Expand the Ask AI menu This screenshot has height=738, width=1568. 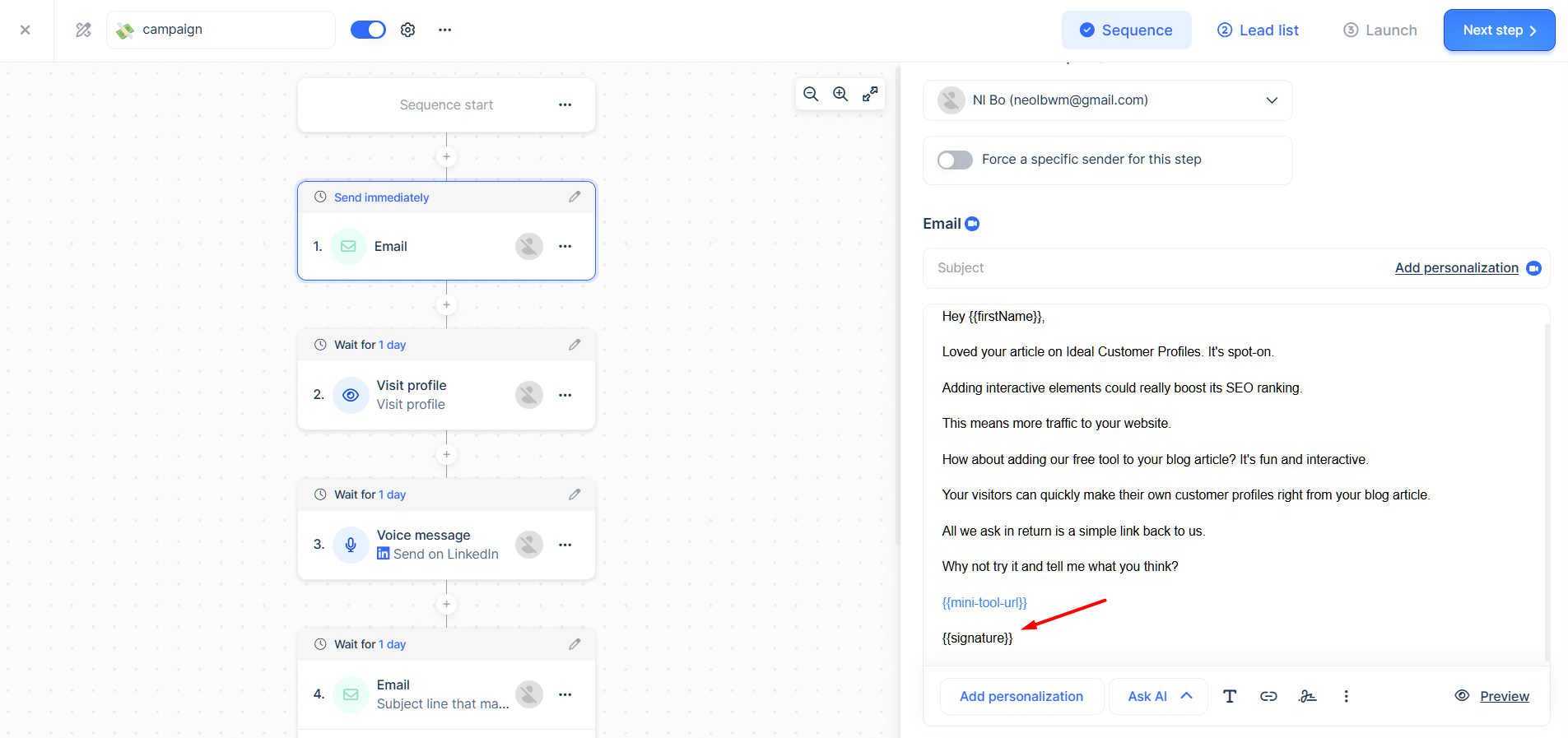pyautogui.click(x=1158, y=696)
